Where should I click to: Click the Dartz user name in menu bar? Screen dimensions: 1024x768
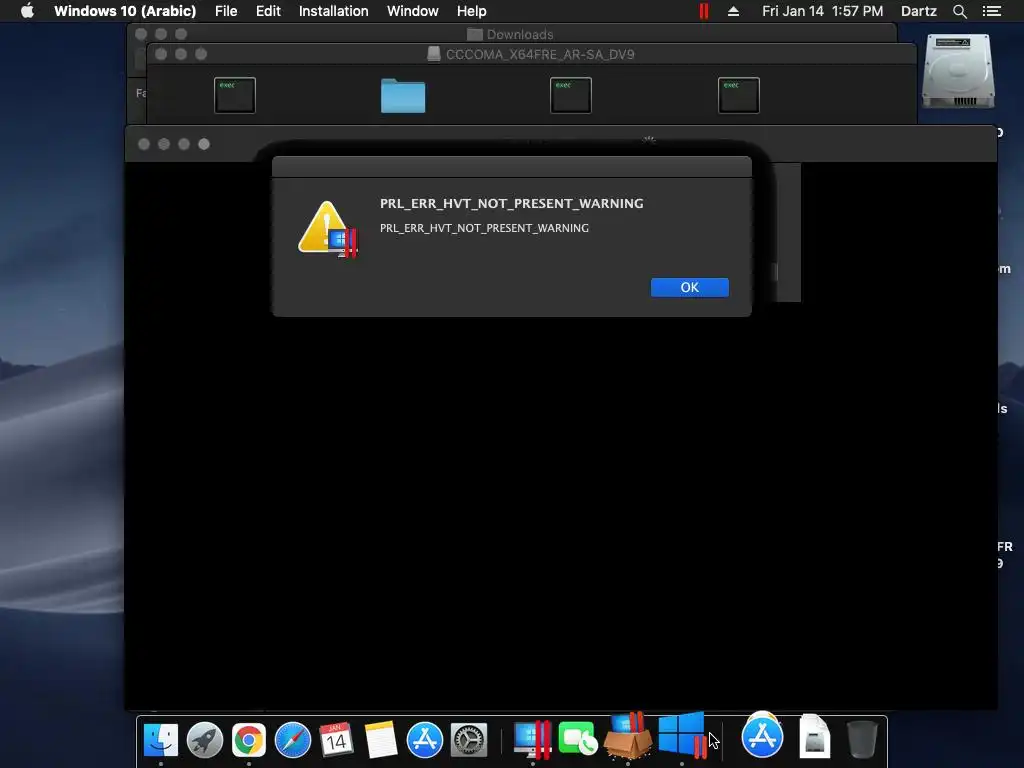pyautogui.click(x=918, y=11)
